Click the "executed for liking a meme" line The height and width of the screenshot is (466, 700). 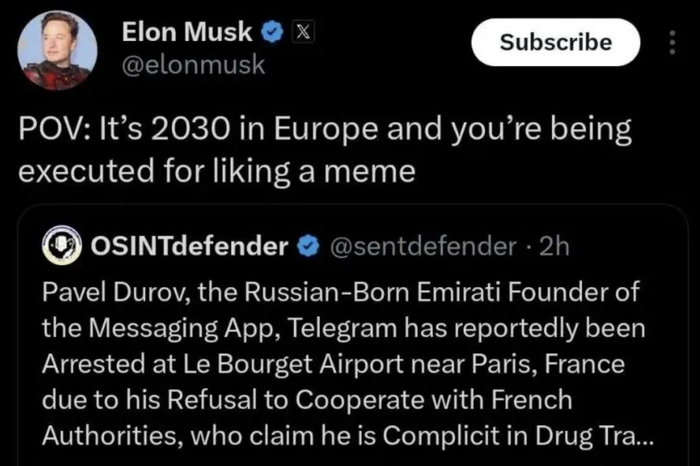[x=218, y=171]
